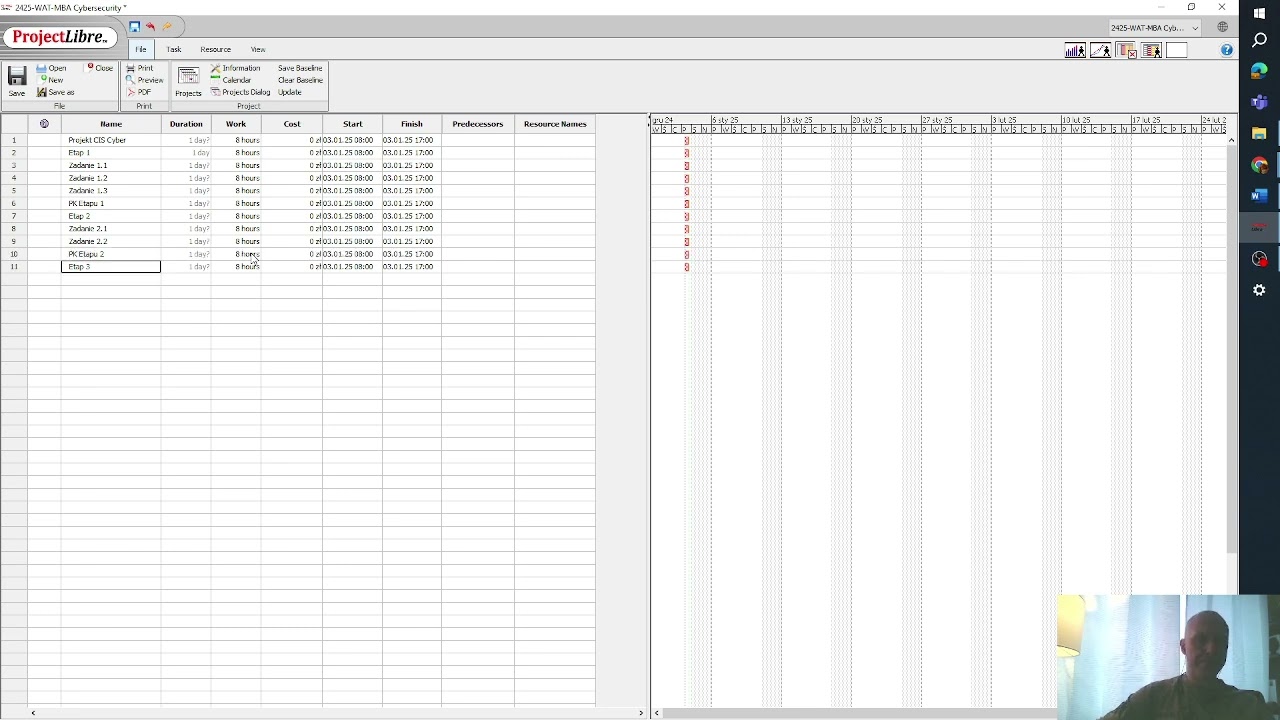This screenshot has height=720, width=1280.
Task: Click the Predecessors column header
Action: click(x=478, y=124)
